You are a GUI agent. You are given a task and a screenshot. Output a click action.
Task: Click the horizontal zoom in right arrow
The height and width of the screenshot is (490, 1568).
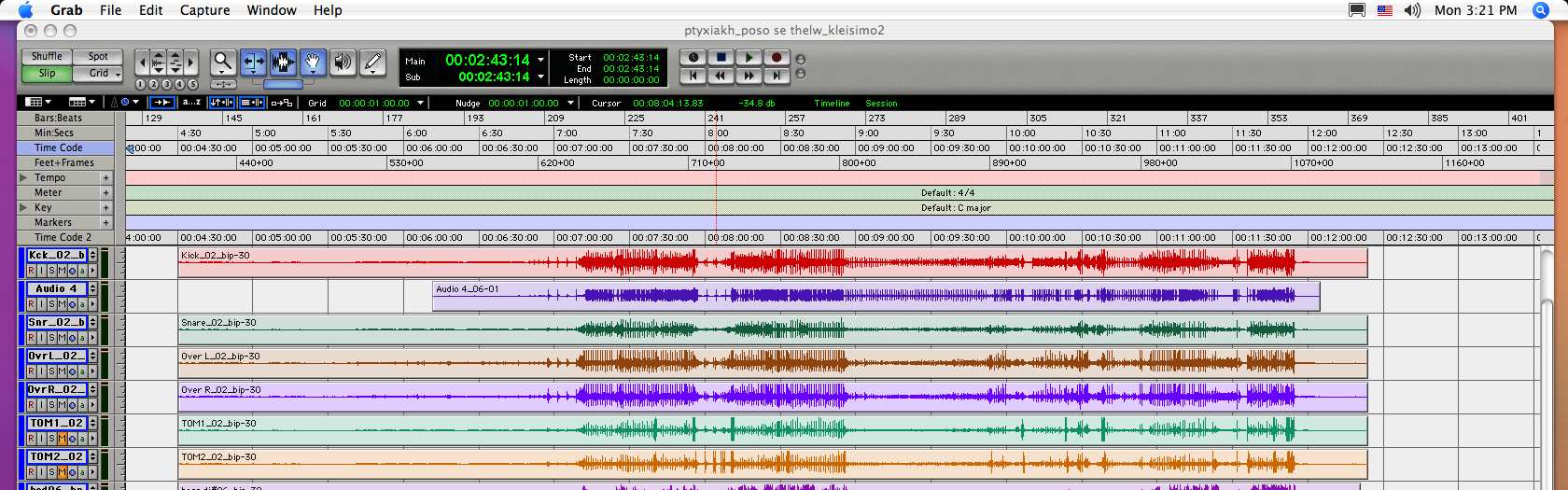[x=191, y=63]
